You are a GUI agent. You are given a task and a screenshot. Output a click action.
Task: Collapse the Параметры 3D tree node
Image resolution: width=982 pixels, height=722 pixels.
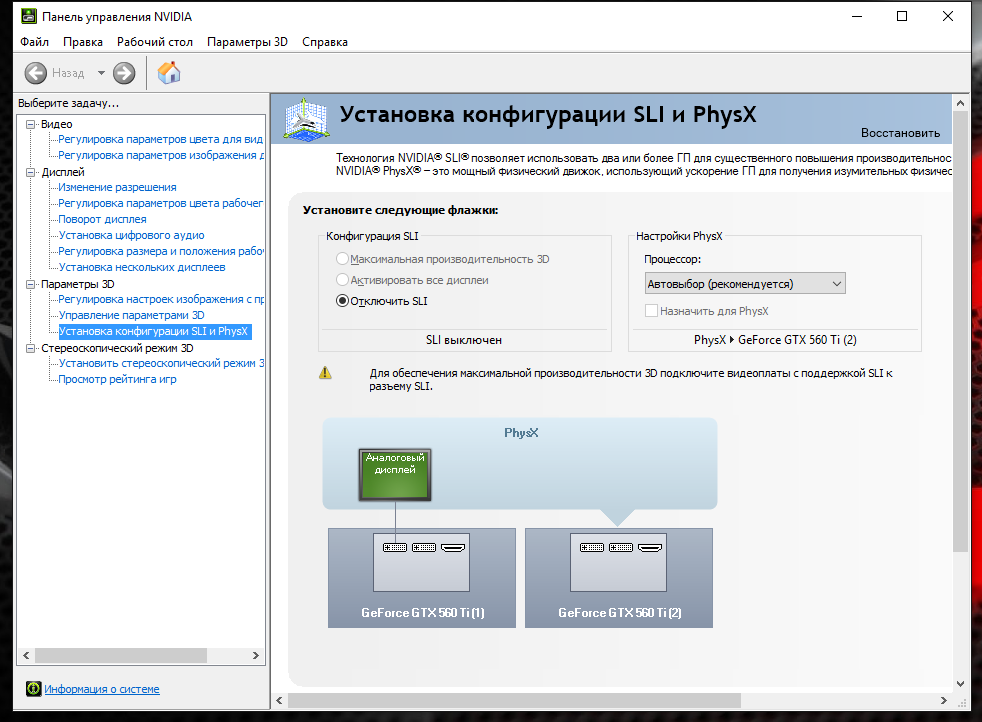tap(30, 284)
